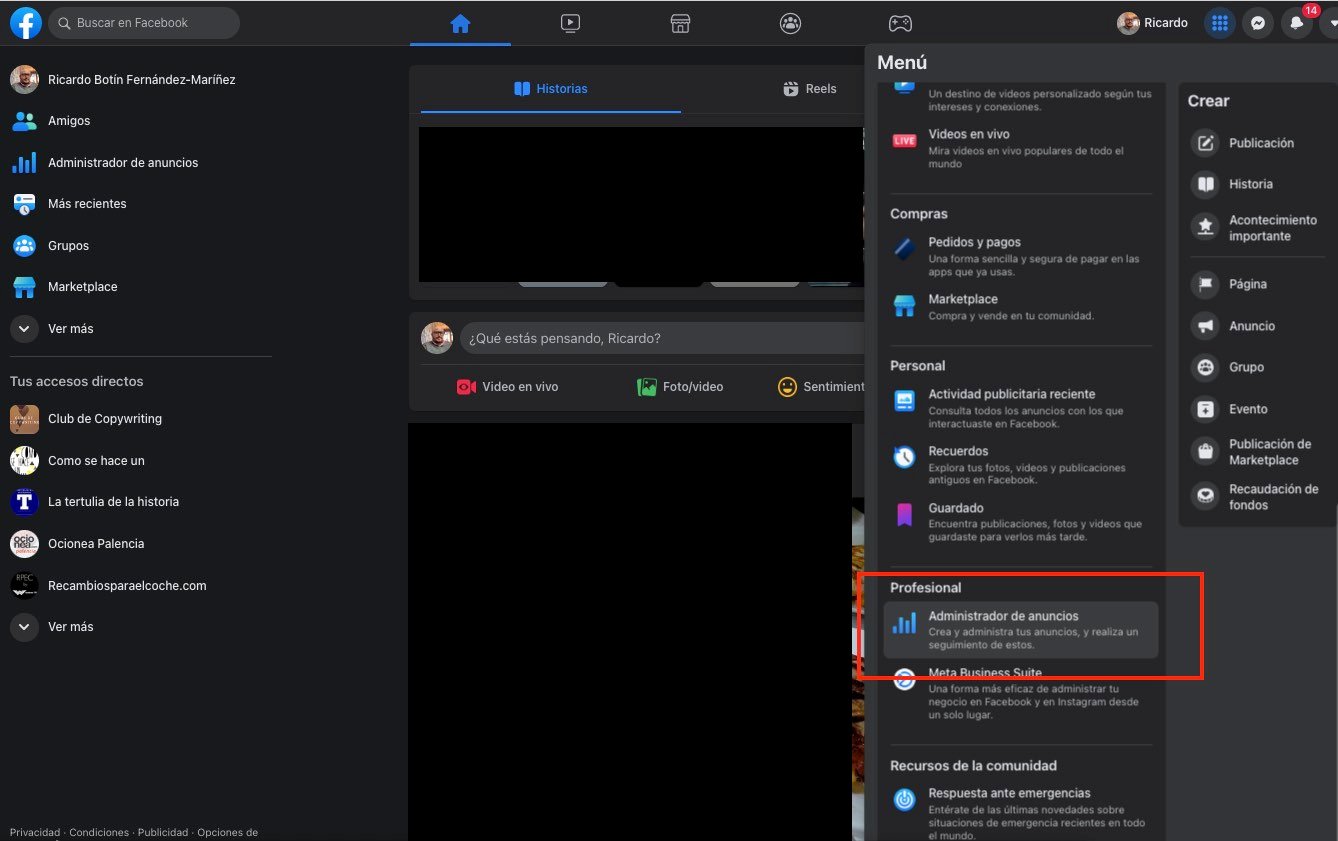The image size is (1338, 841).
Task: Open the notifications bell icon
Action: [x=1297, y=23]
